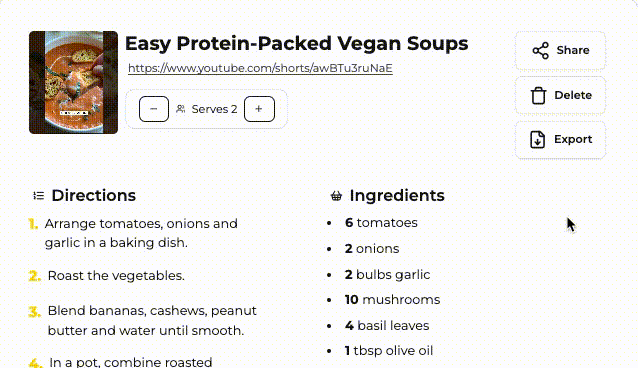Click the 6 tomatoes ingredient
The width and height of the screenshot is (638, 368).
[x=381, y=223]
